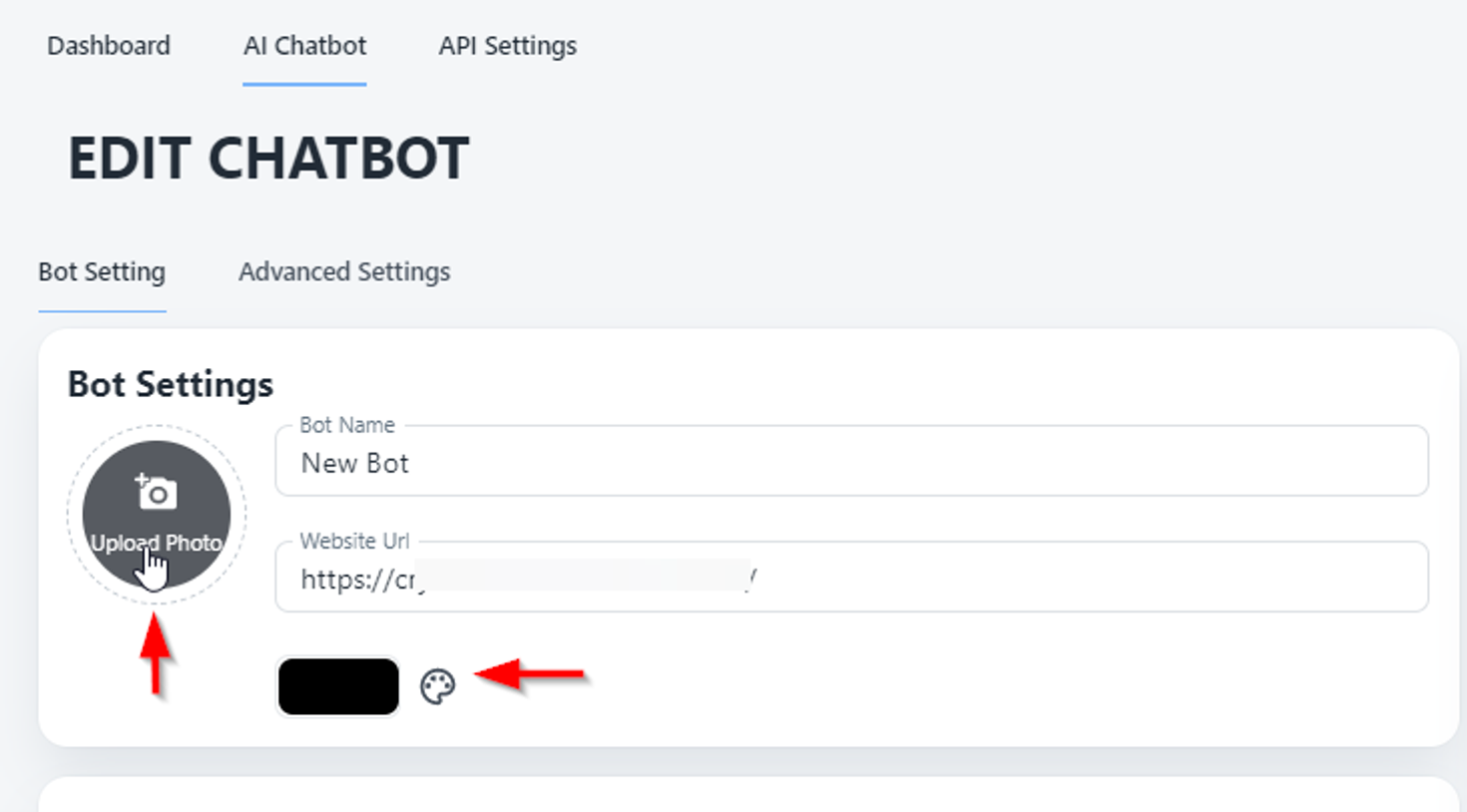Click the palette icon beside the black swatch
Screen dimensions: 1467x812
(x=439, y=685)
